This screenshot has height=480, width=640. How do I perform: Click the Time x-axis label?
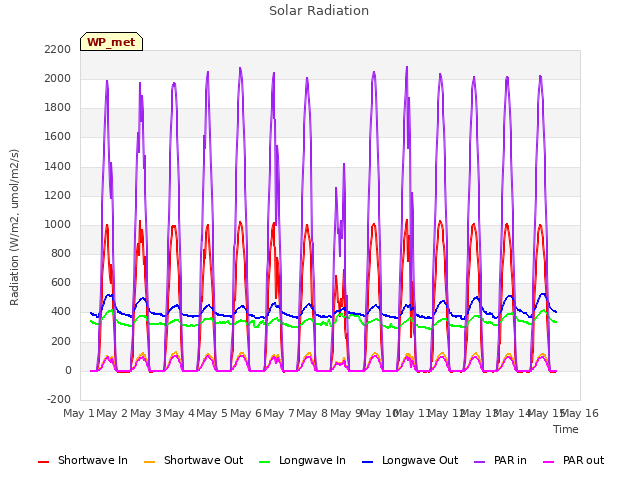pyautogui.click(x=566, y=429)
